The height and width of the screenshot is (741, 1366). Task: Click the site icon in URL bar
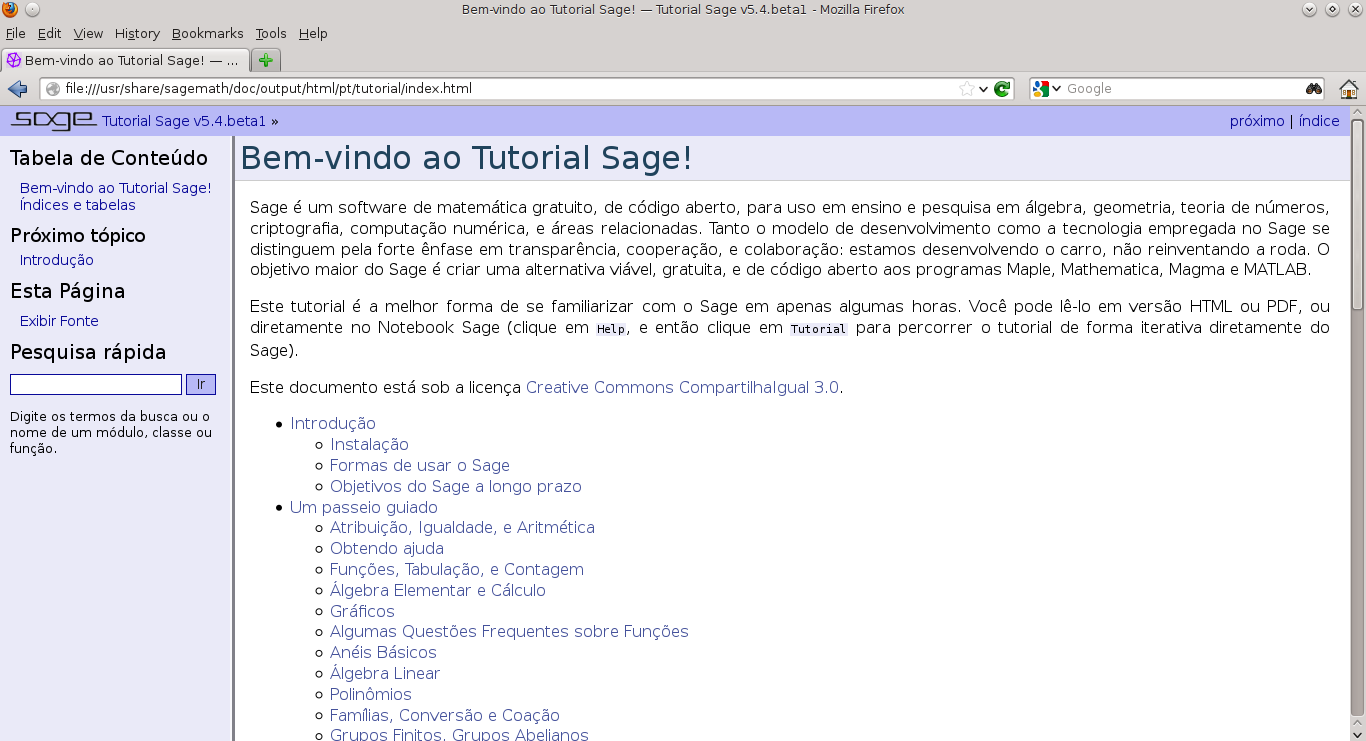(x=53, y=89)
